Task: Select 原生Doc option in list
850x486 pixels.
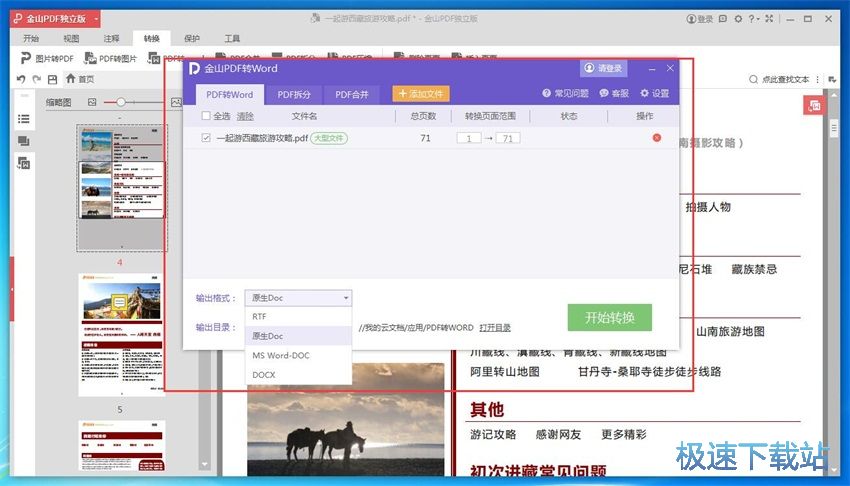Action: 298,336
